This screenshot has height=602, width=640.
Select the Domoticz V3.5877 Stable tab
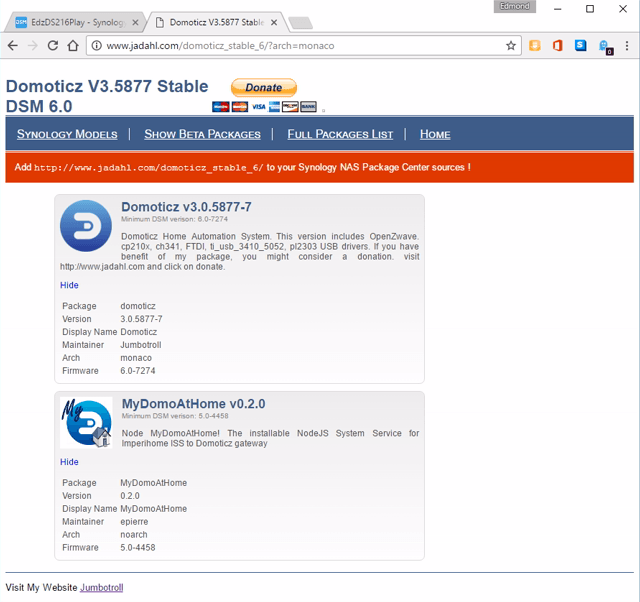(x=216, y=22)
